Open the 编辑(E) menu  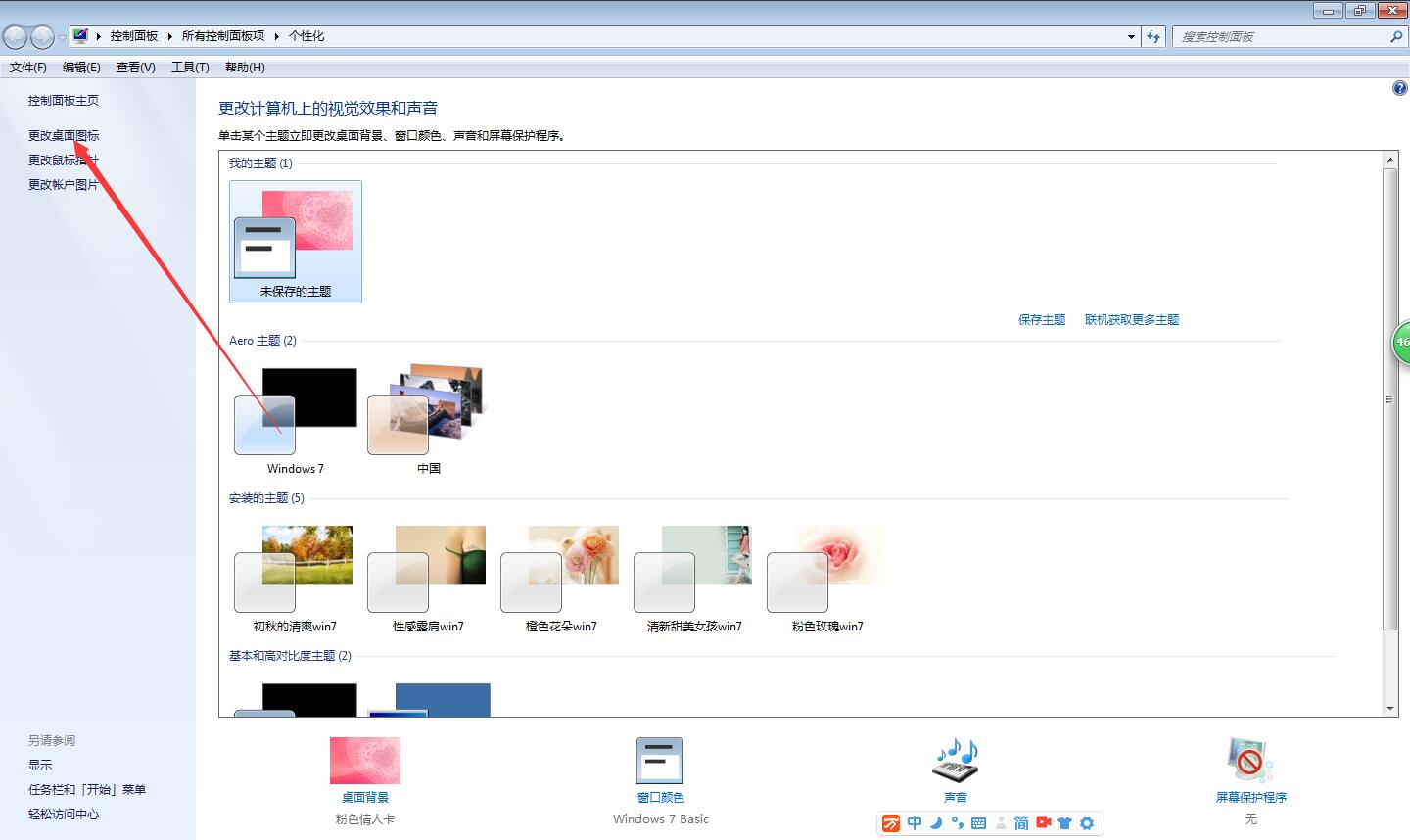point(81,68)
